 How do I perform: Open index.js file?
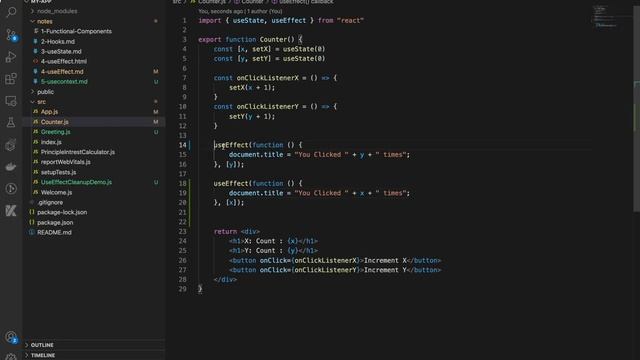point(51,142)
